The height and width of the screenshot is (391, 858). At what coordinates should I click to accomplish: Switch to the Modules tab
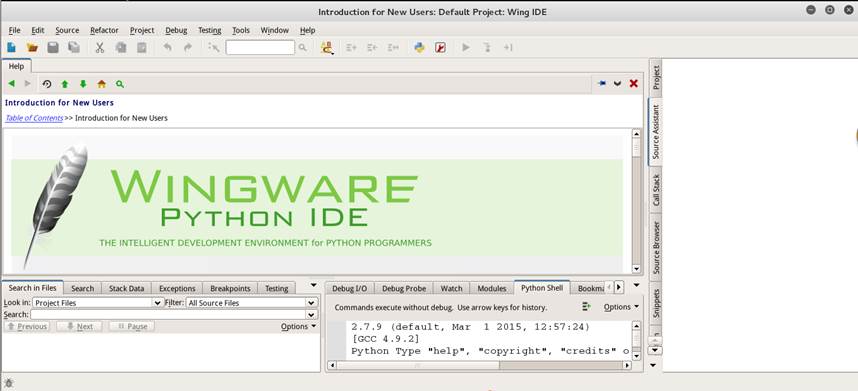(x=492, y=288)
